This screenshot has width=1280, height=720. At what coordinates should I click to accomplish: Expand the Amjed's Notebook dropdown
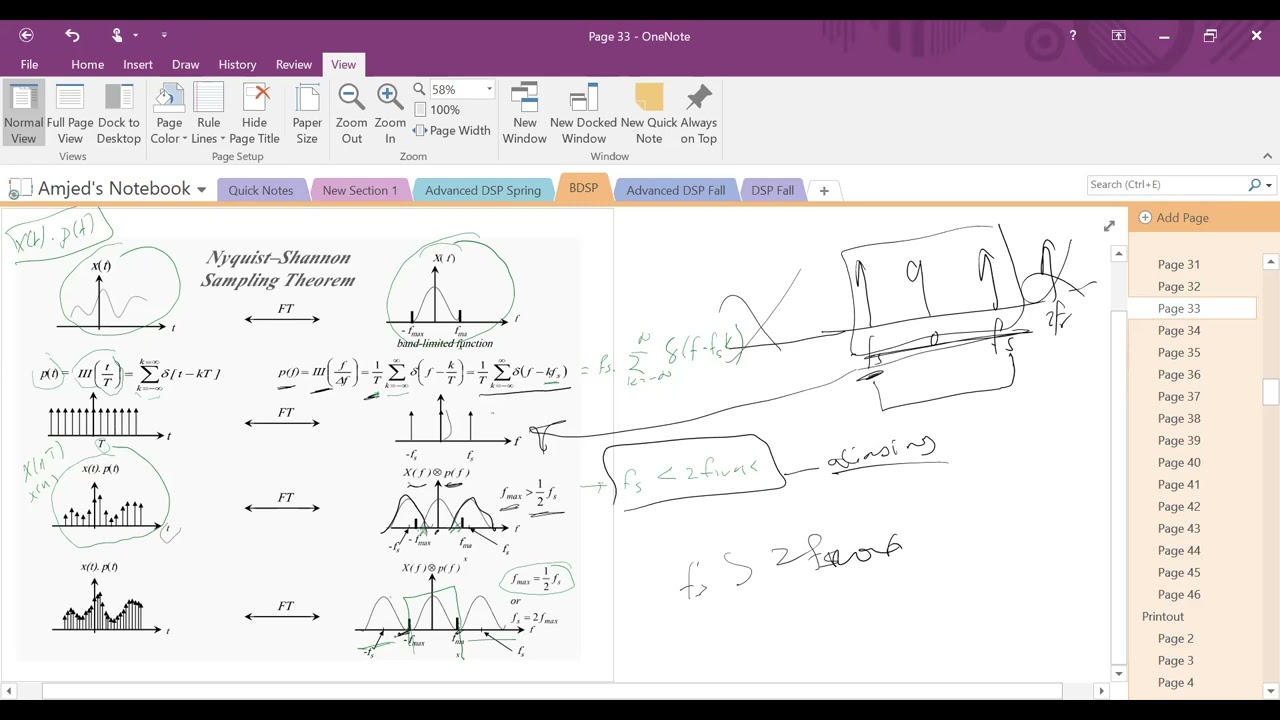click(x=201, y=189)
